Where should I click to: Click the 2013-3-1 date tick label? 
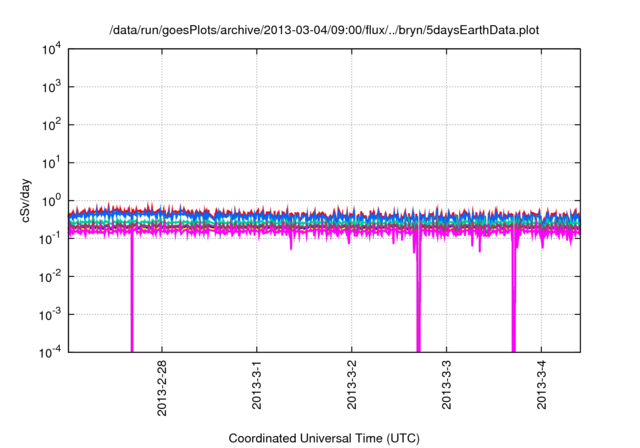[257, 384]
